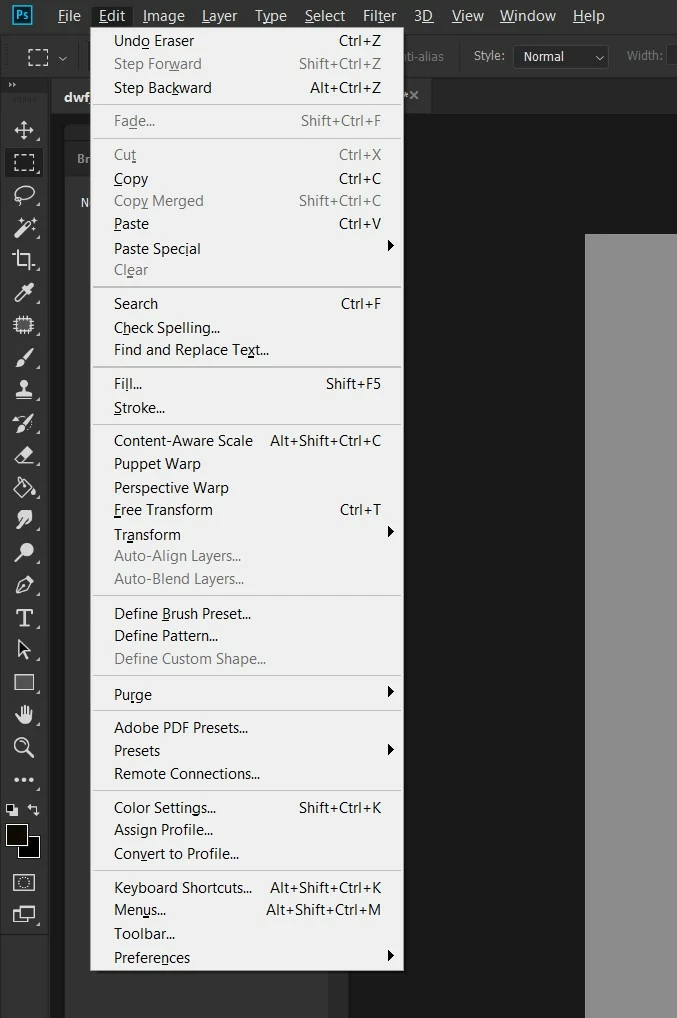Select the Hand tool

[x=24, y=715]
